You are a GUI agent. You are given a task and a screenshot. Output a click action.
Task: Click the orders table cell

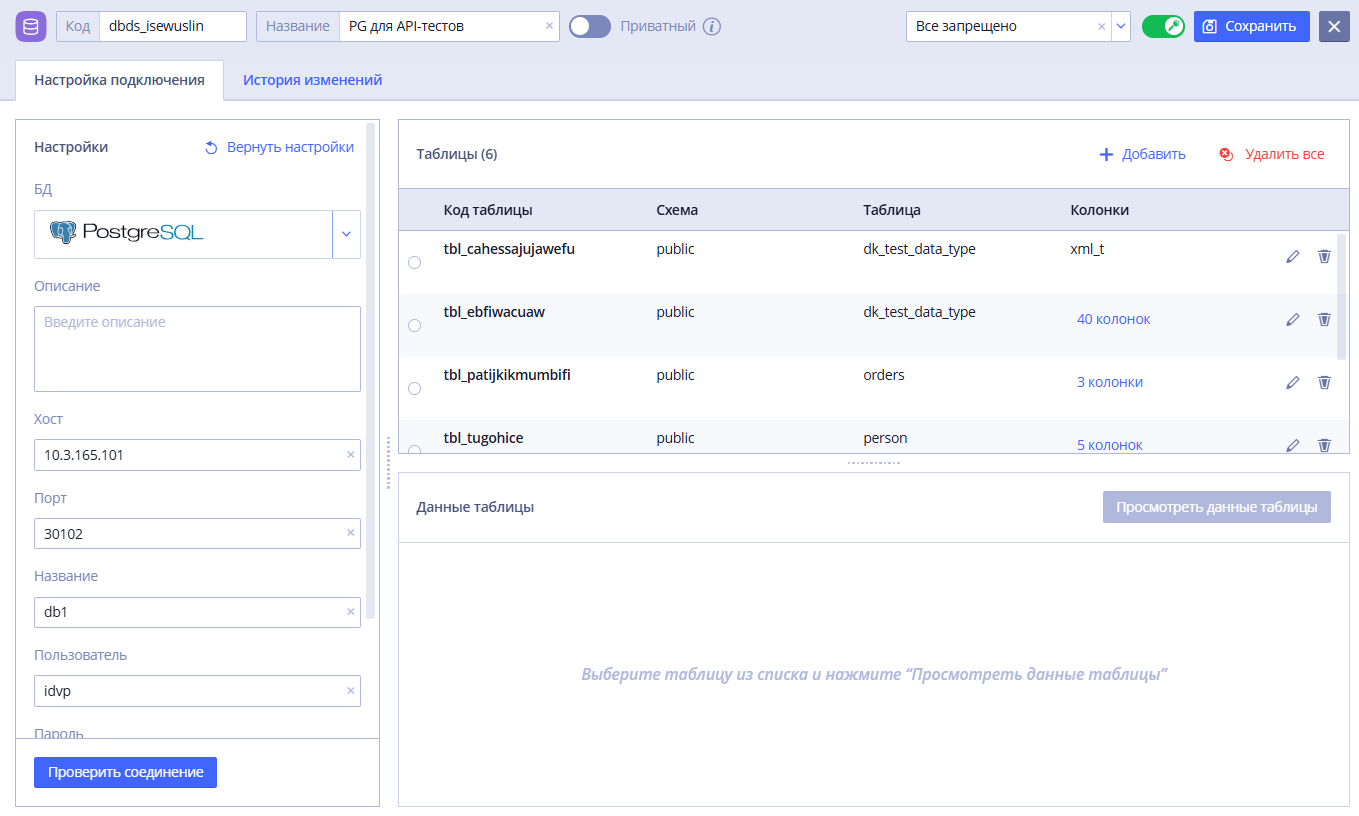coord(884,375)
